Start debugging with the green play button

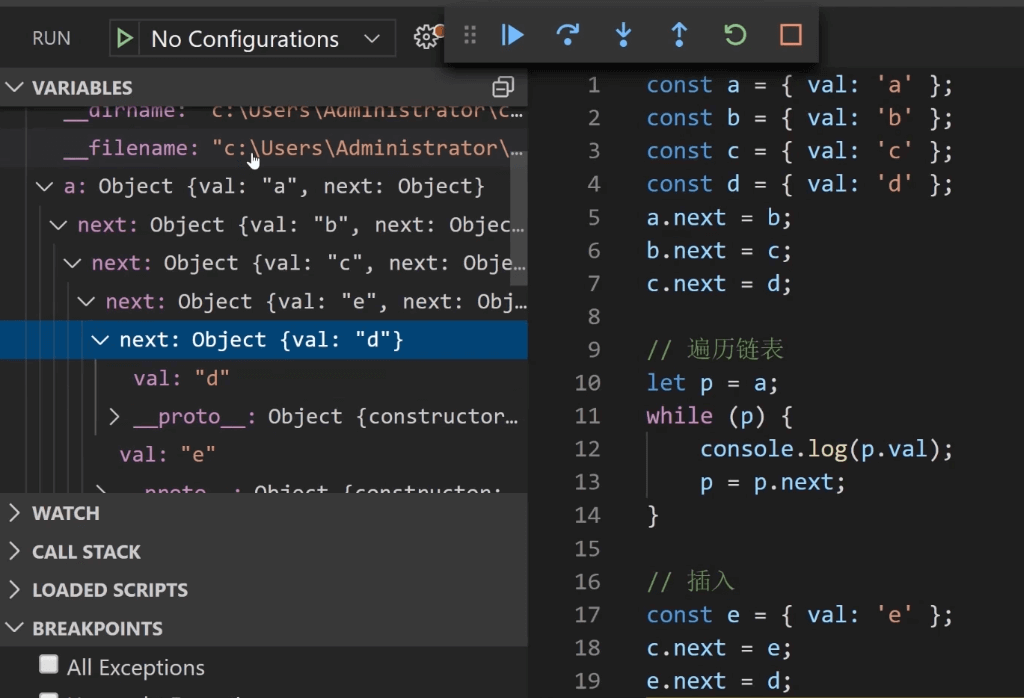124,39
